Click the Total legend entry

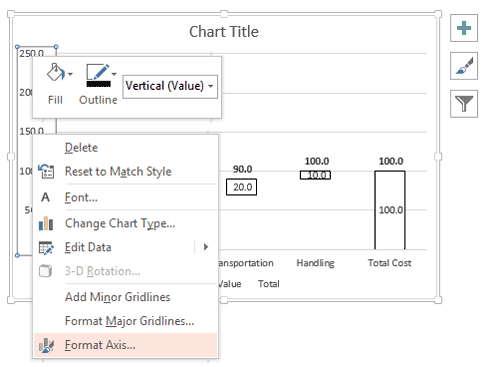269,284
